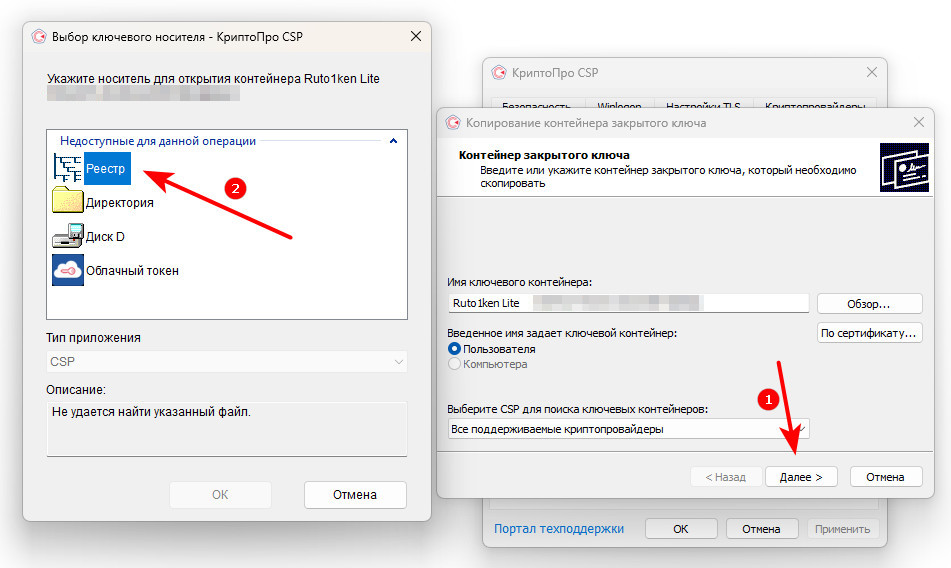The height and width of the screenshot is (568, 951).
Task: Select the Реестр registry icon
Action: click(68, 169)
